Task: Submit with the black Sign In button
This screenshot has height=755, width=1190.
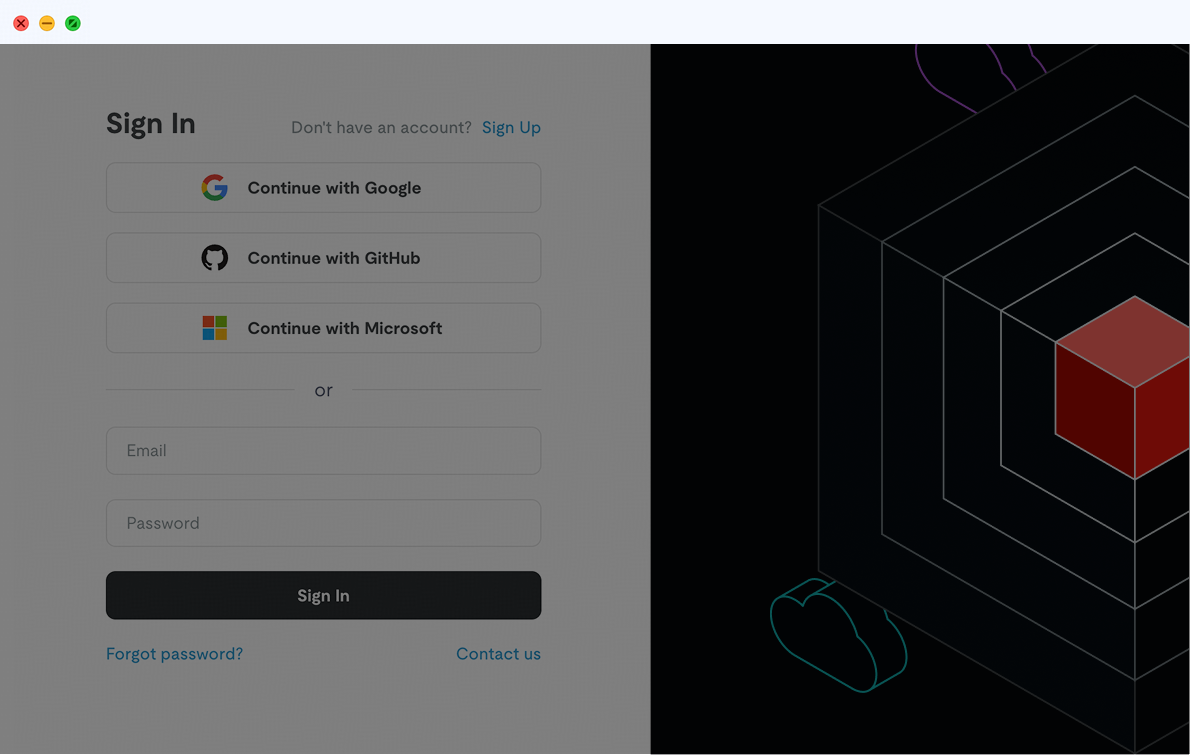Action: (323, 596)
